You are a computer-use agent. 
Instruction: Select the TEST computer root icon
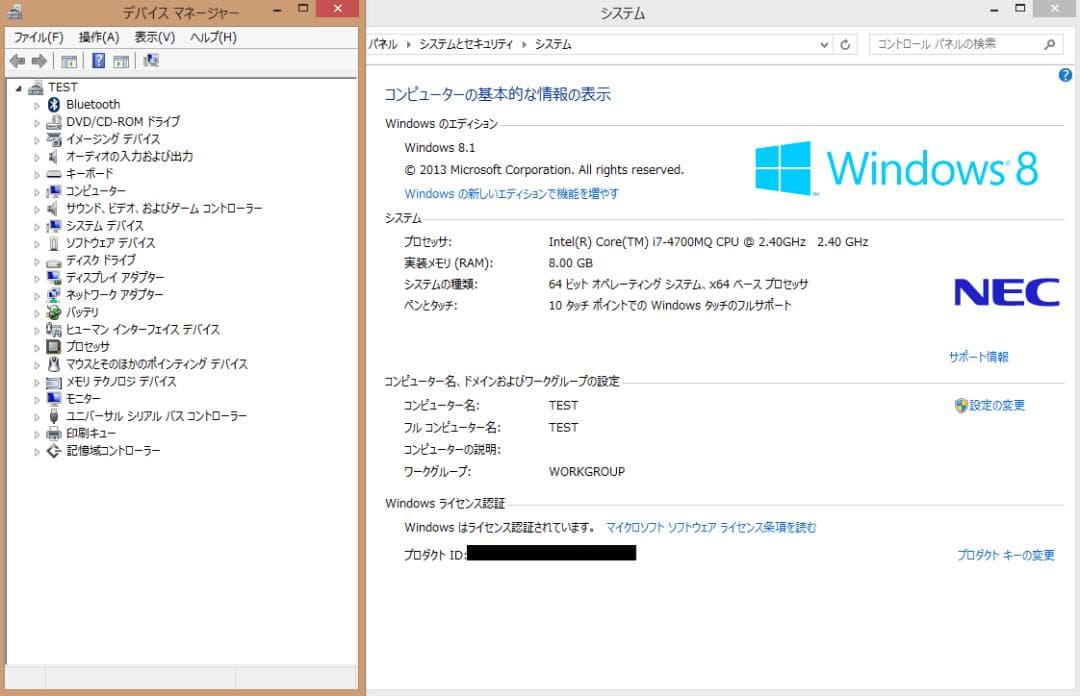[x=36, y=88]
